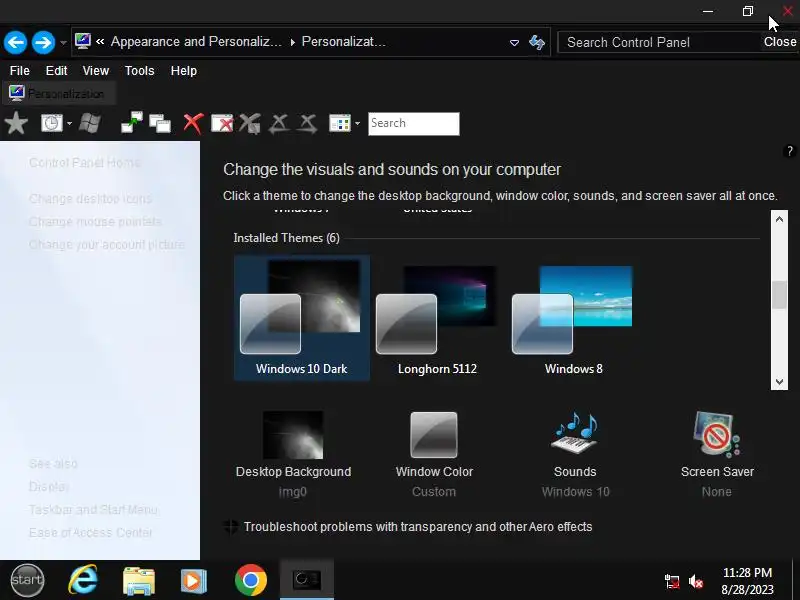Click the blue Forward arrow button
Image resolution: width=800 pixels, height=600 pixels.
(43, 42)
